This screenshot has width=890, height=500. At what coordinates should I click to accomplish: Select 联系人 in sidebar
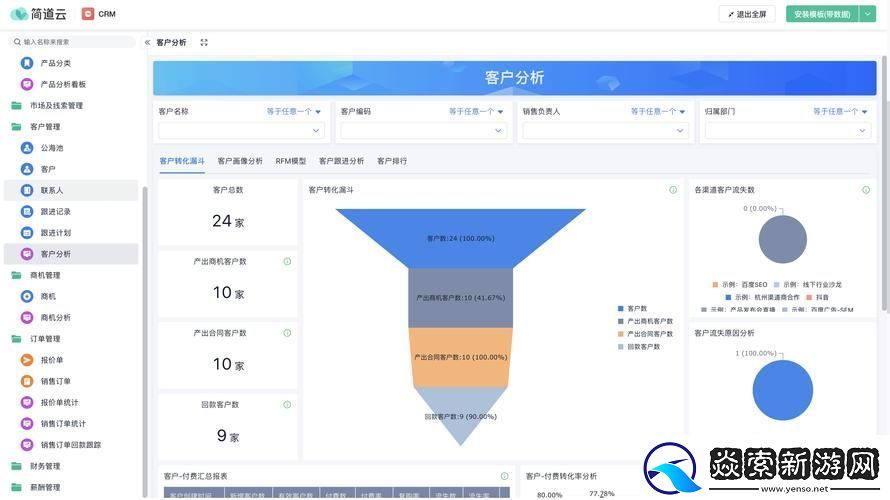click(x=71, y=190)
